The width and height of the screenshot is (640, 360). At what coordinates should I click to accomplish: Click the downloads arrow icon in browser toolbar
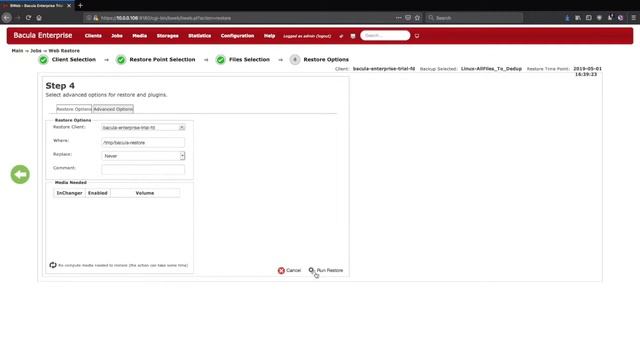click(567, 18)
